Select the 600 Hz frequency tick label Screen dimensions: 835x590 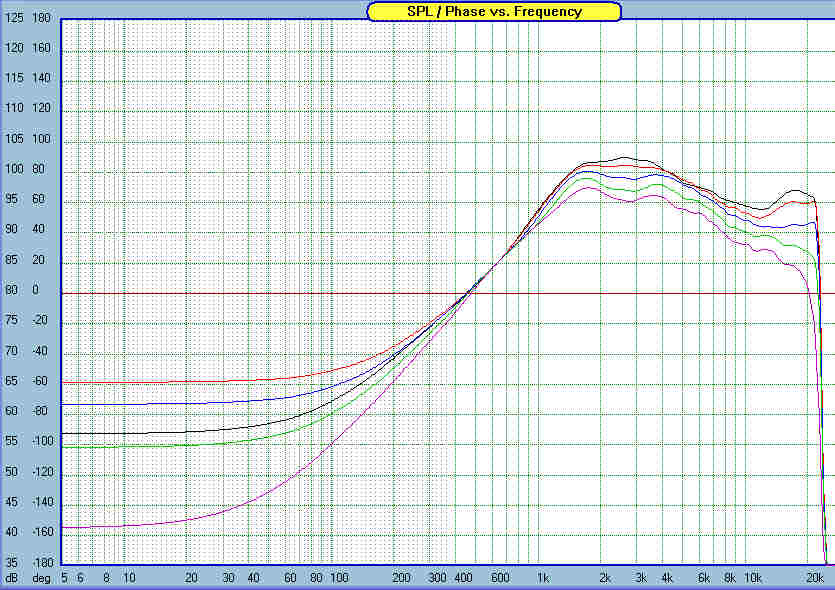tap(500, 578)
